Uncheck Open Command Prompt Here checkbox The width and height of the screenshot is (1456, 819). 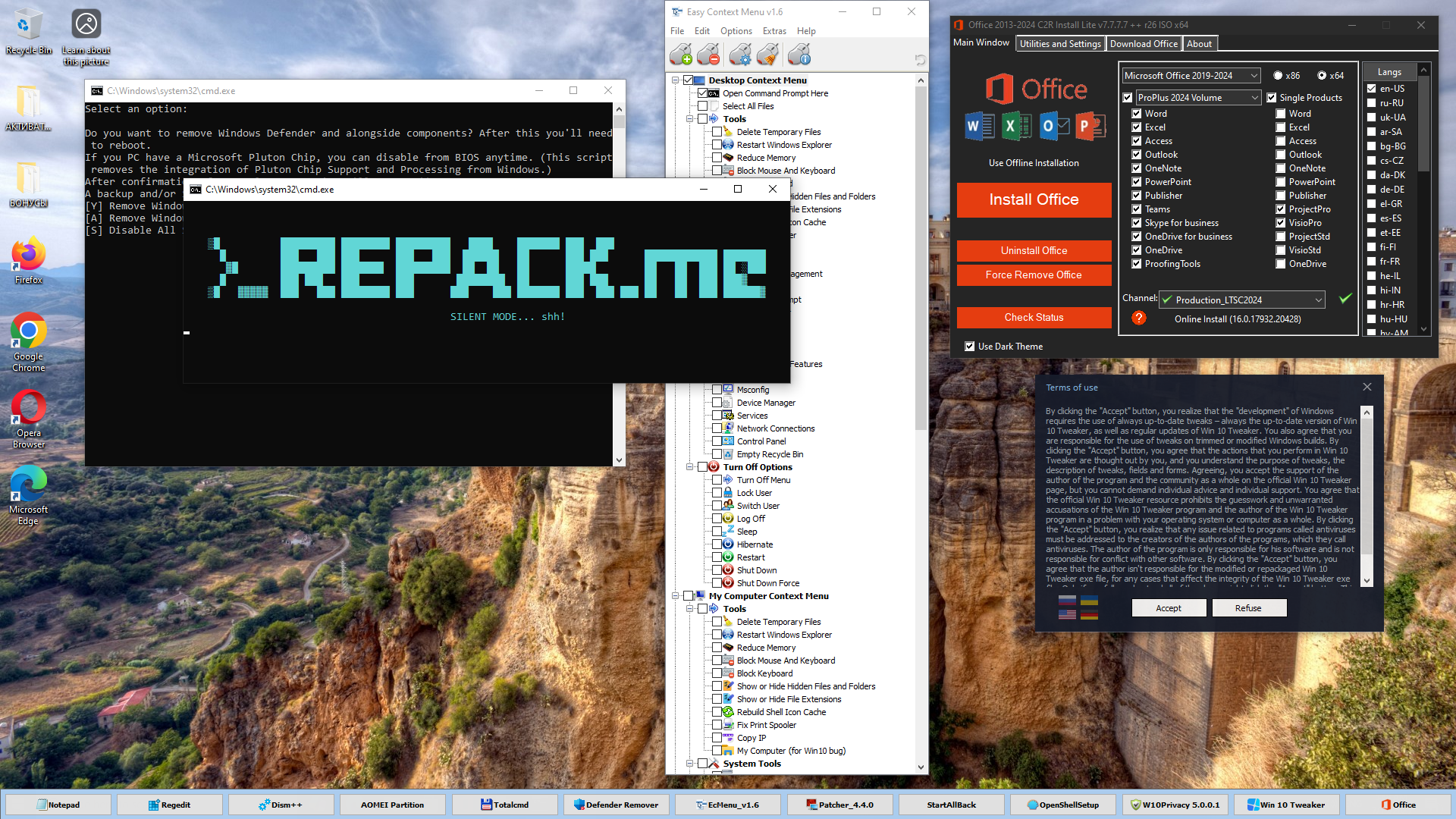pyautogui.click(x=702, y=93)
